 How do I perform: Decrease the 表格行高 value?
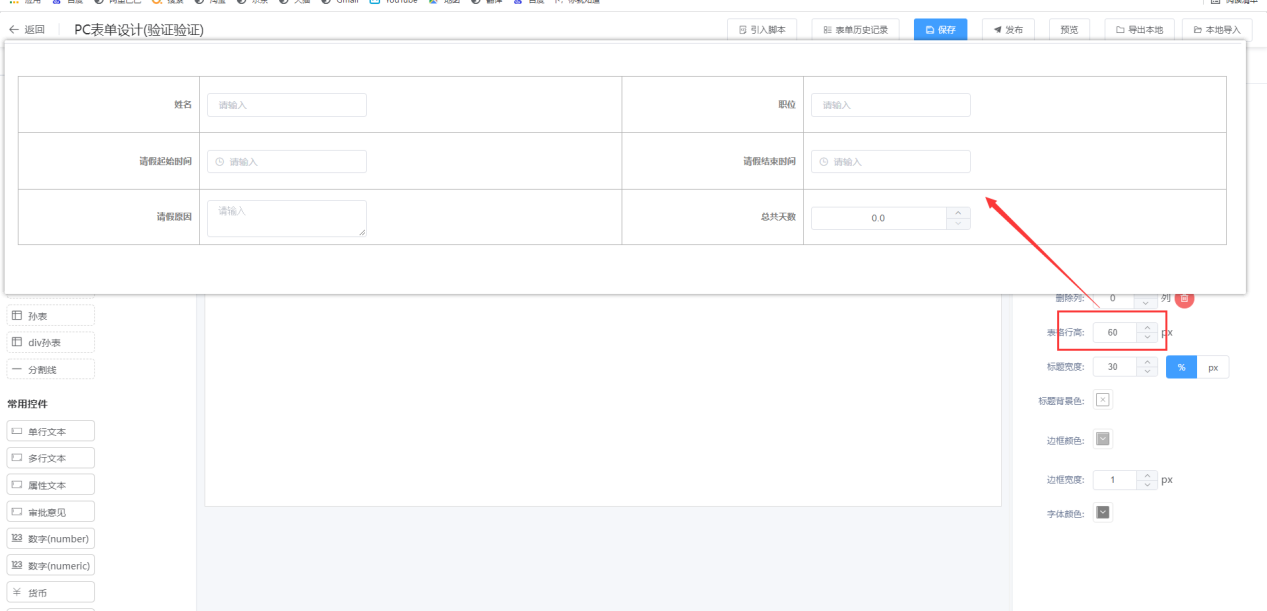[1147, 337]
